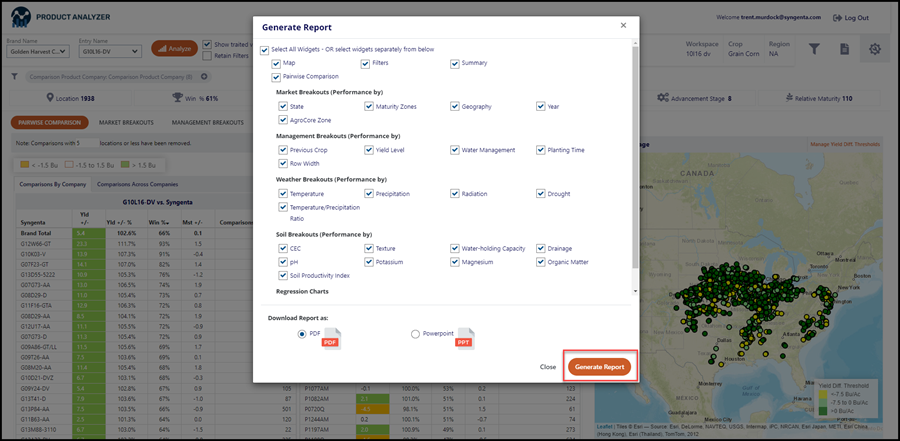Open the Entry Name dropdown
The image size is (900, 441).
click(110, 52)
